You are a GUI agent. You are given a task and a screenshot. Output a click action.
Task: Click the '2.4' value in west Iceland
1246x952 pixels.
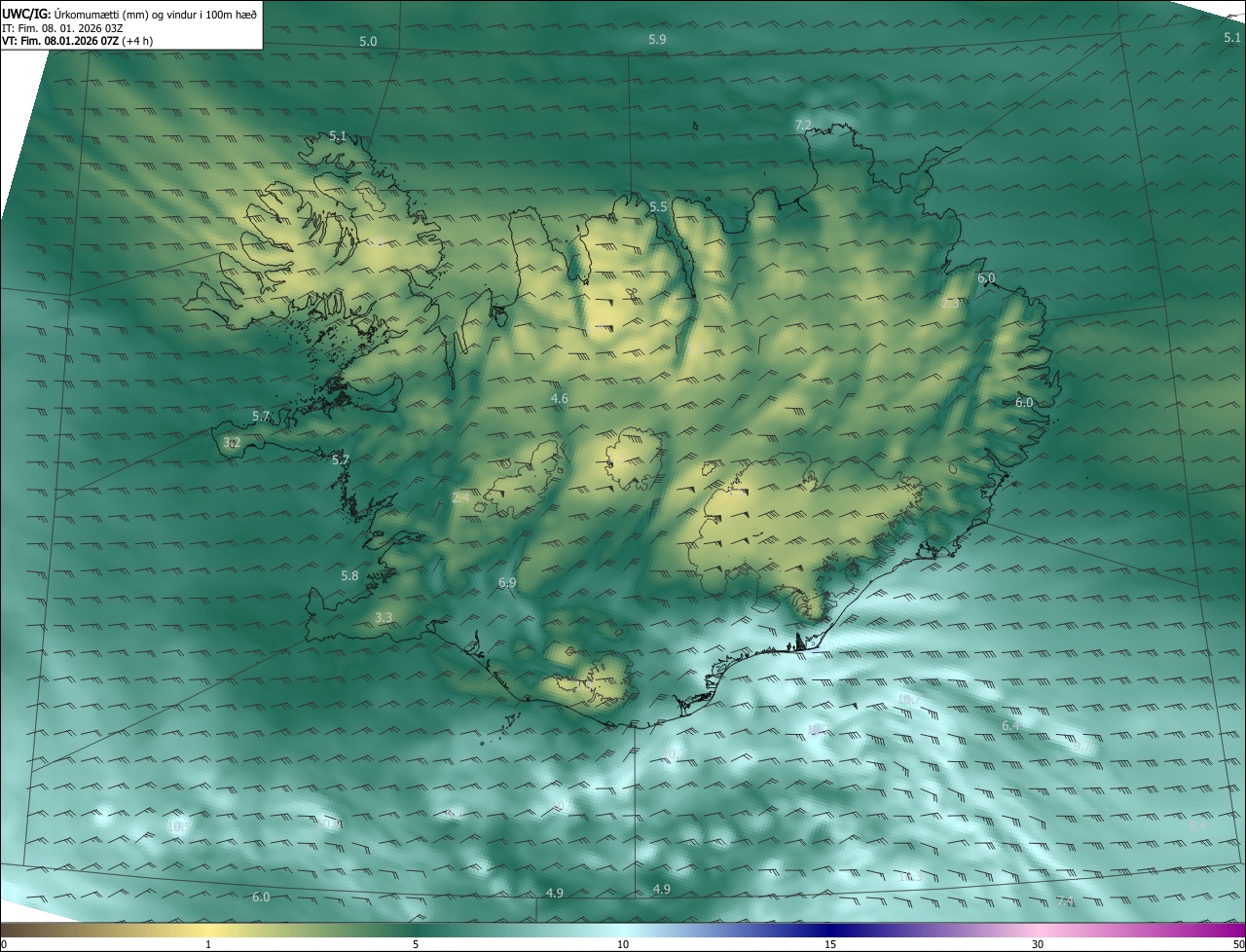(x=460, y=497)
